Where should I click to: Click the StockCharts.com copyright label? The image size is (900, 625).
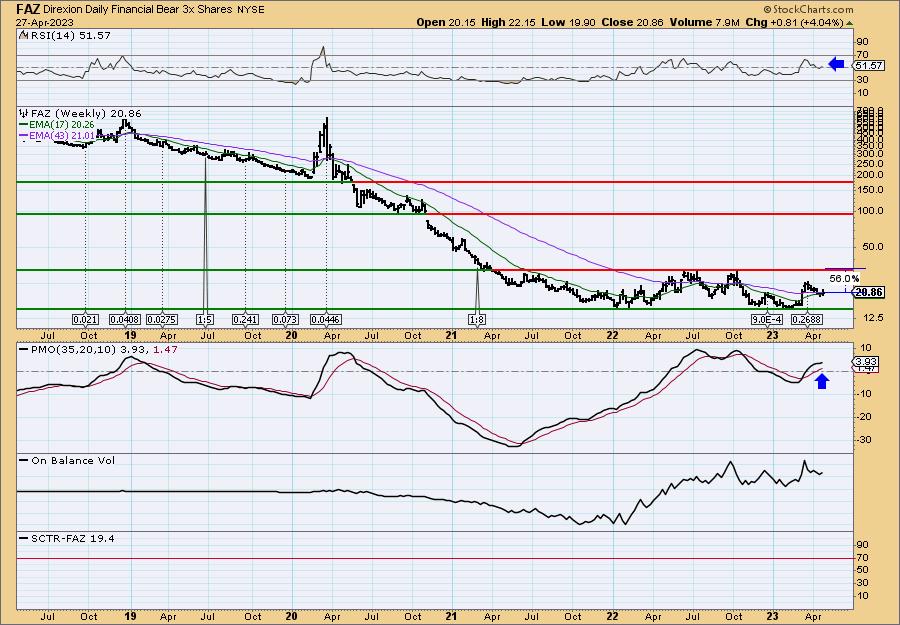coord(808,9)
